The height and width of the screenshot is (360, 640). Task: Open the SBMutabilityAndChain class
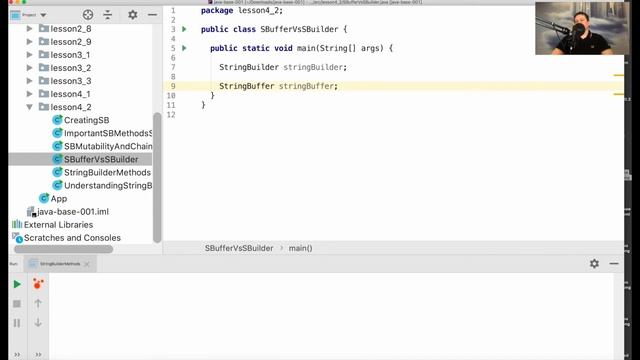108,146
